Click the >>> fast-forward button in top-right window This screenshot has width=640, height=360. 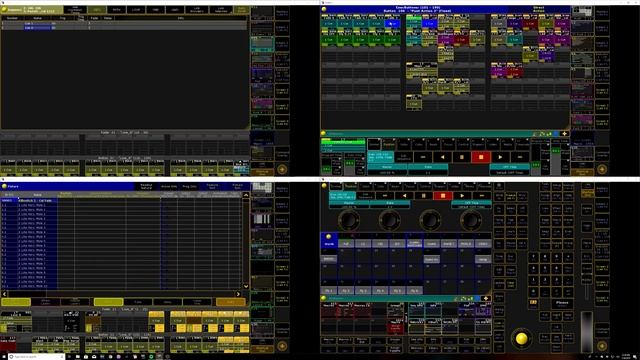point(520,157)
